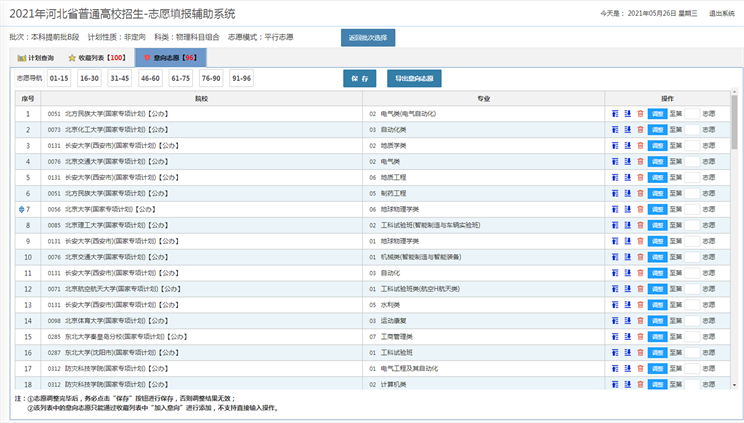Delete row 7 地球物理学类 entry
Viewport: 744px width, 423px height.
(x=640, y=209)
